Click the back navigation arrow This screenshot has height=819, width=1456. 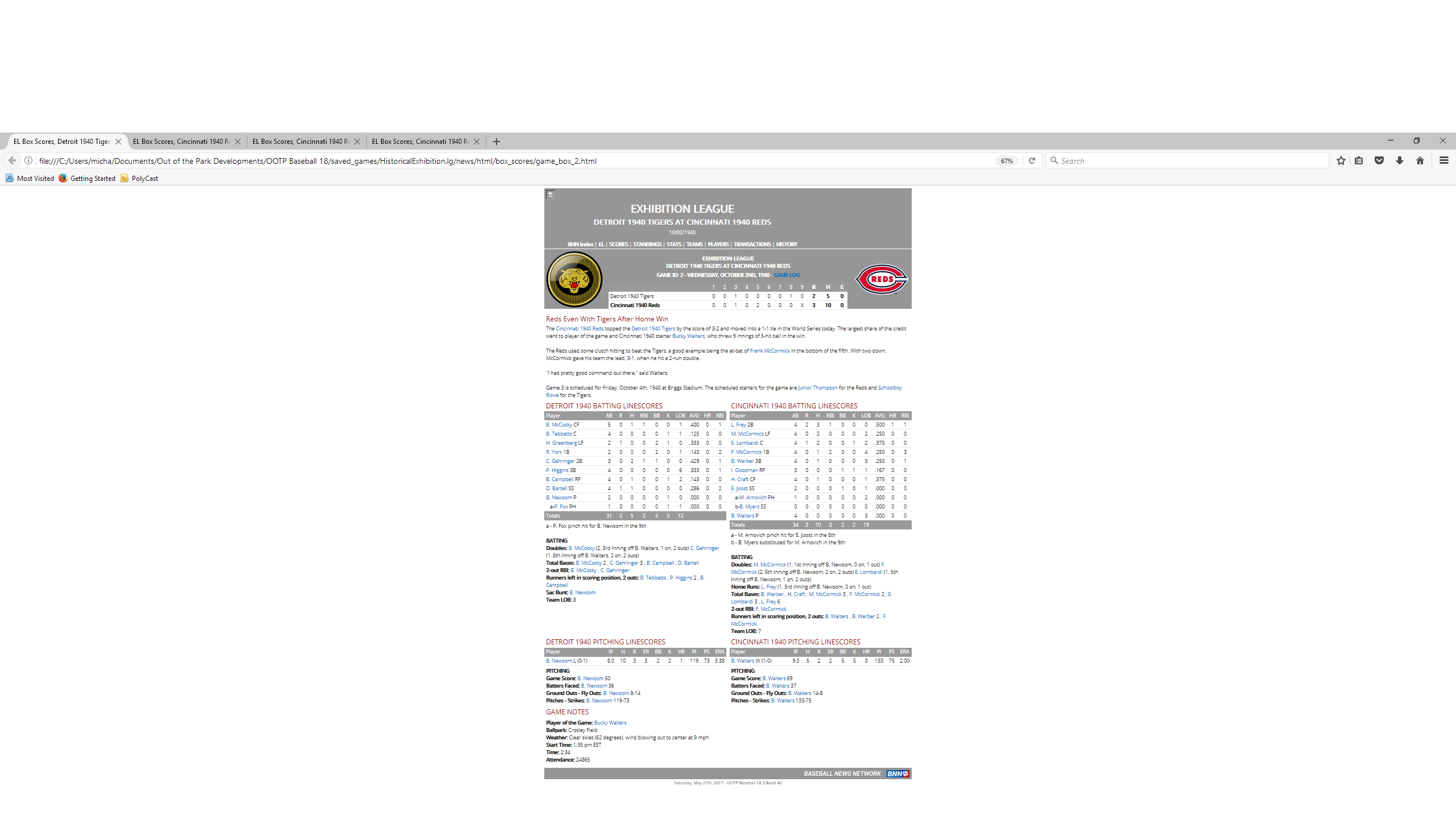12,161
